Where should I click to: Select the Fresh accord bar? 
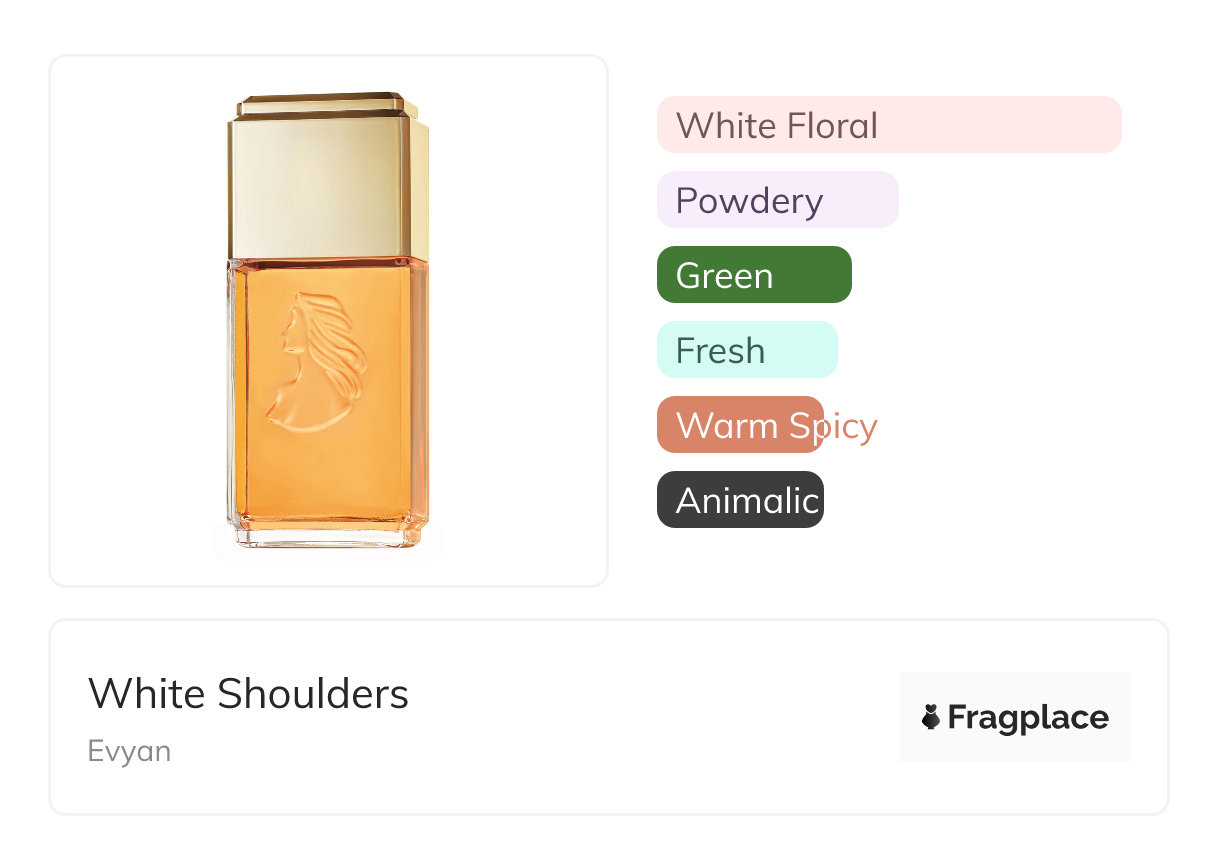746,350
